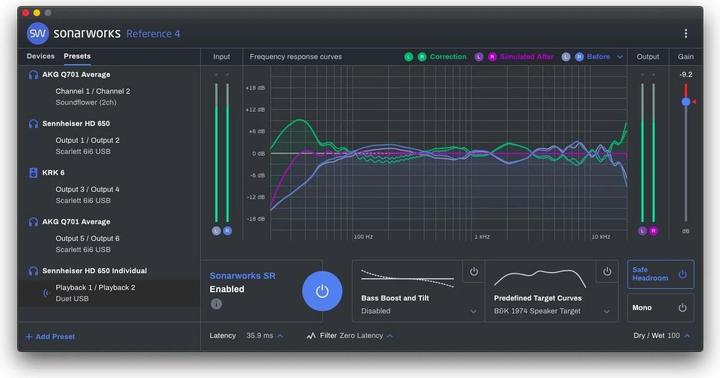Image resolution: width=720 pixels, height=378 pixels.
Task: Click the Reference 4 title text
Action: coord(153,34)
